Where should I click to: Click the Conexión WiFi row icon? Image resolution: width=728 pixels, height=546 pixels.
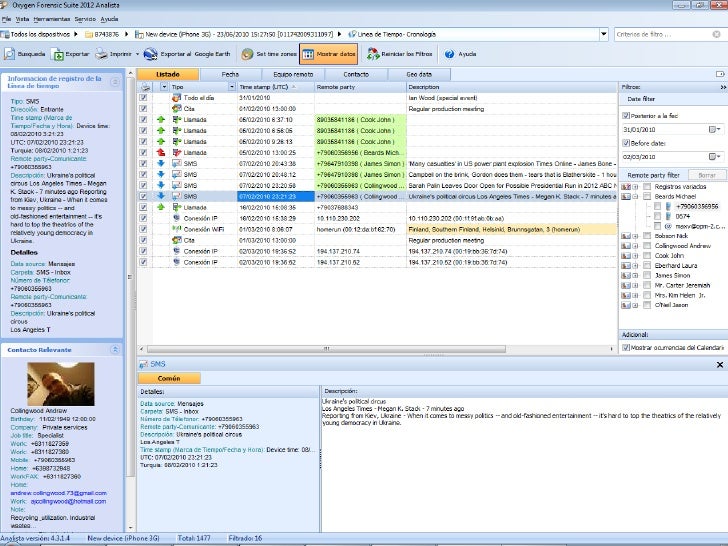(176, 228)
